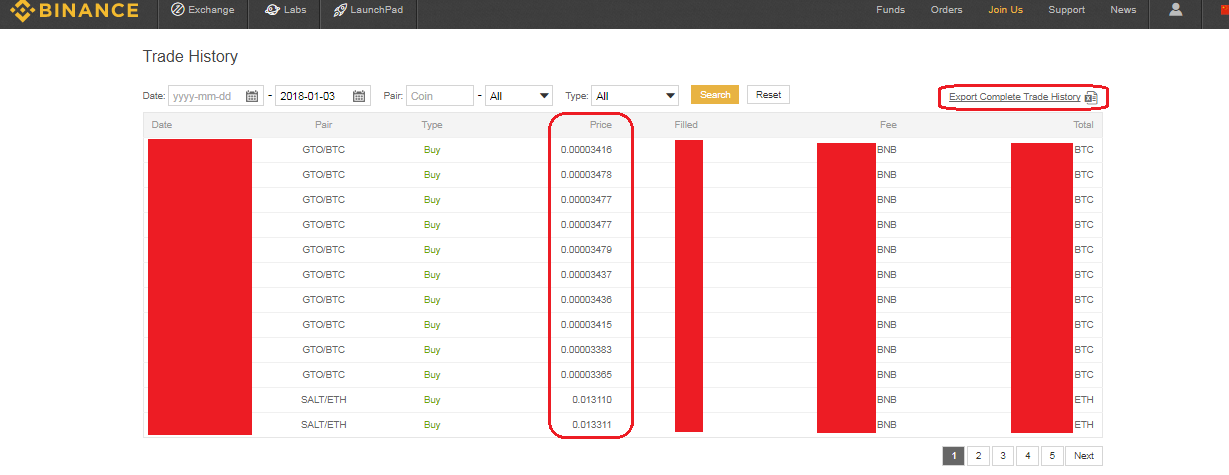Click the Excel export icon
This screenshot has height=475, width=1229.
click(1091, 97)
